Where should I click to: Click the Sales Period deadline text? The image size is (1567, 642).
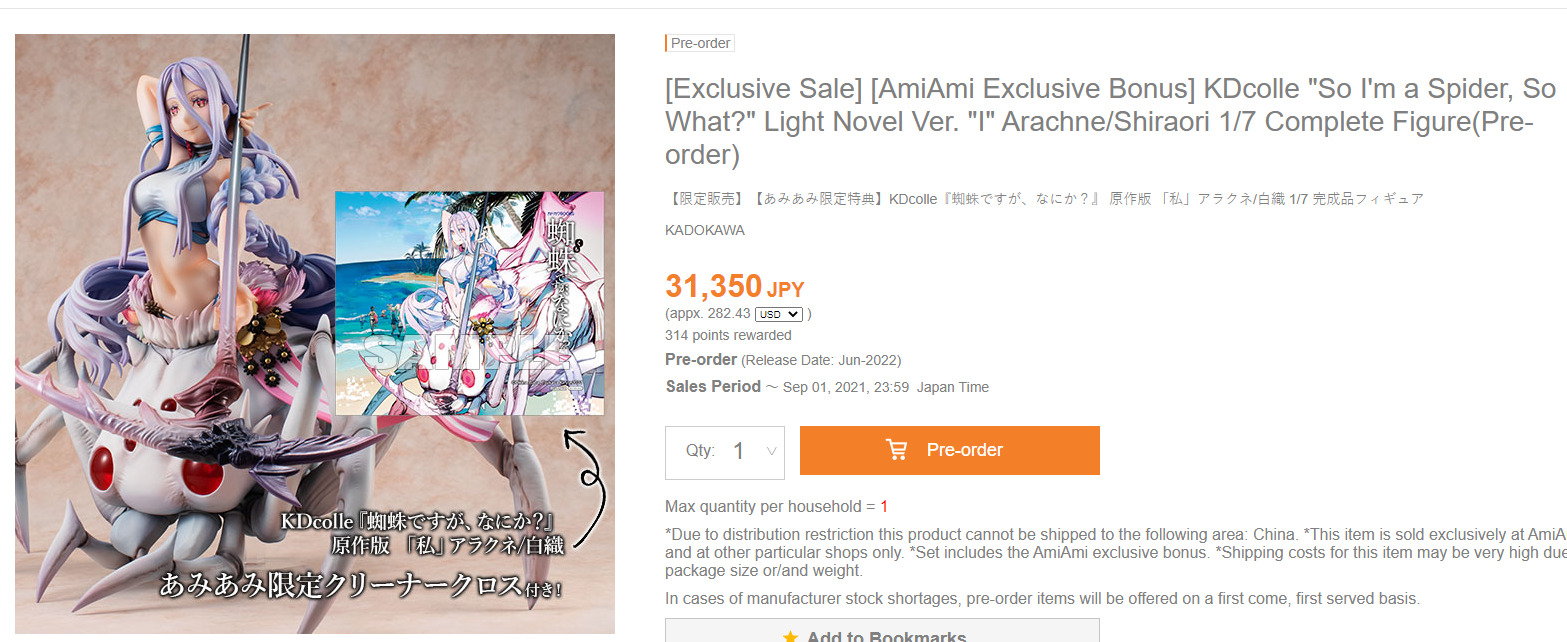click(827, 387)
